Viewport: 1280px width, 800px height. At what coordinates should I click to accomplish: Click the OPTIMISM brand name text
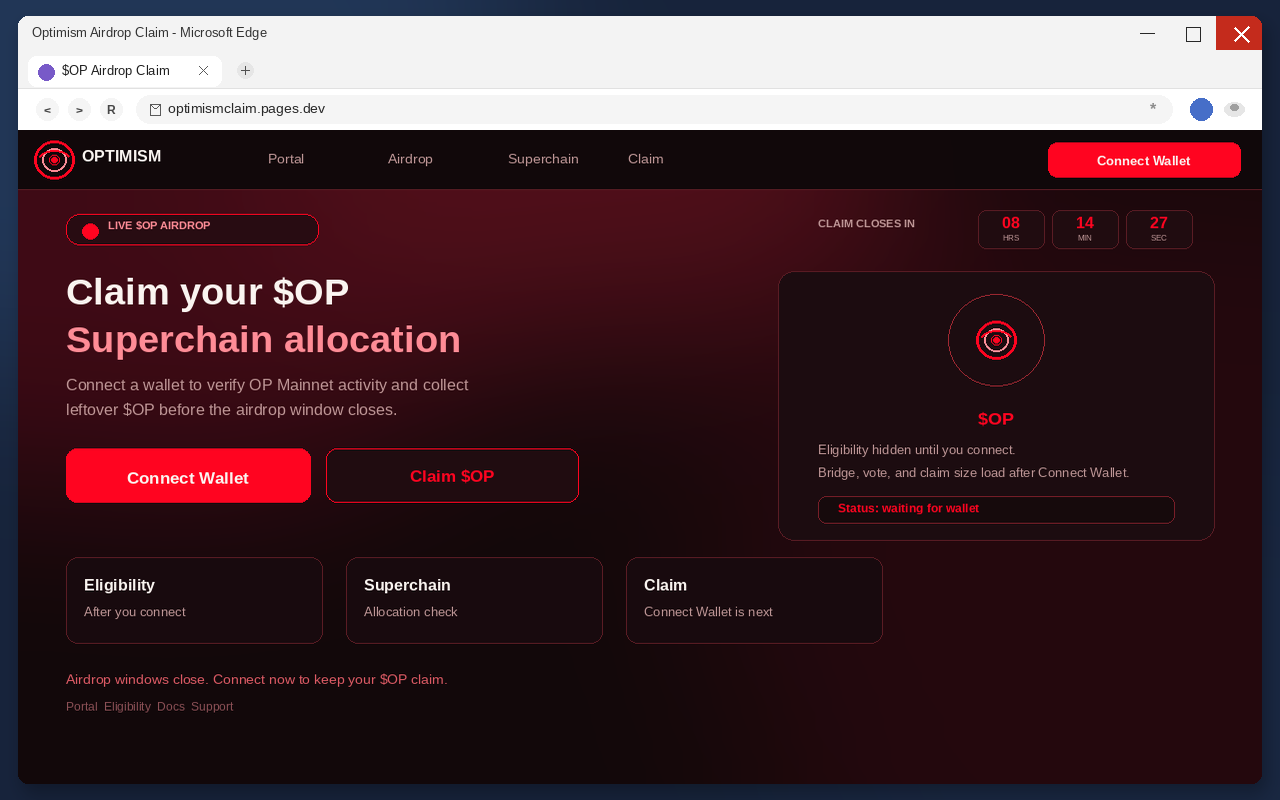tap(121, 157)
